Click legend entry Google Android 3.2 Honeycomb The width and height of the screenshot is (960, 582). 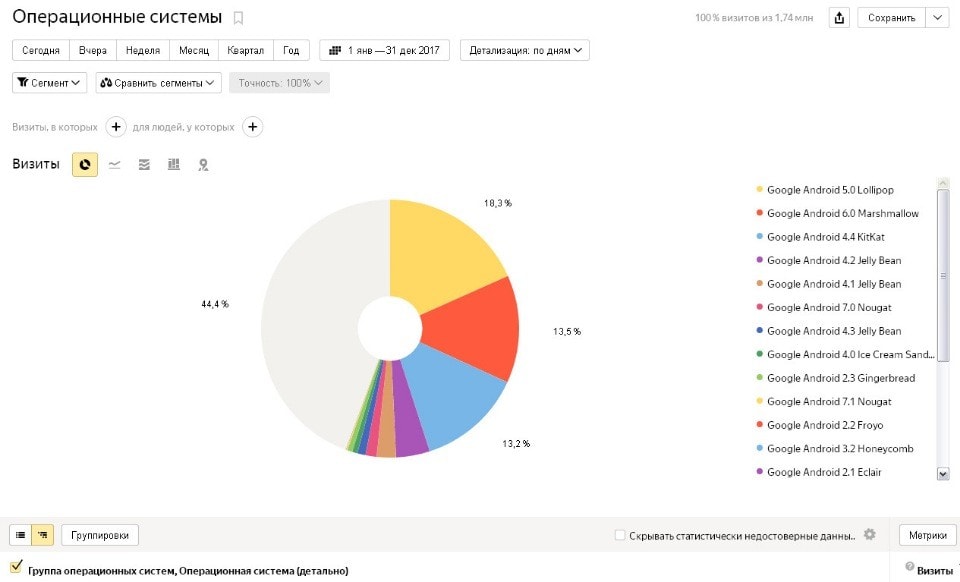click(x=840, y=449)
